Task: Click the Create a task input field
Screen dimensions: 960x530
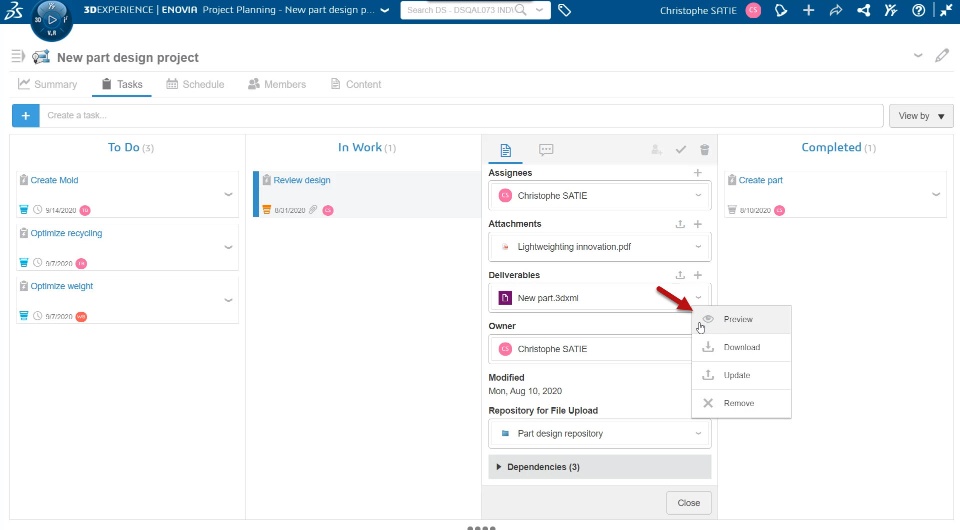Action: tap(462, 116)
